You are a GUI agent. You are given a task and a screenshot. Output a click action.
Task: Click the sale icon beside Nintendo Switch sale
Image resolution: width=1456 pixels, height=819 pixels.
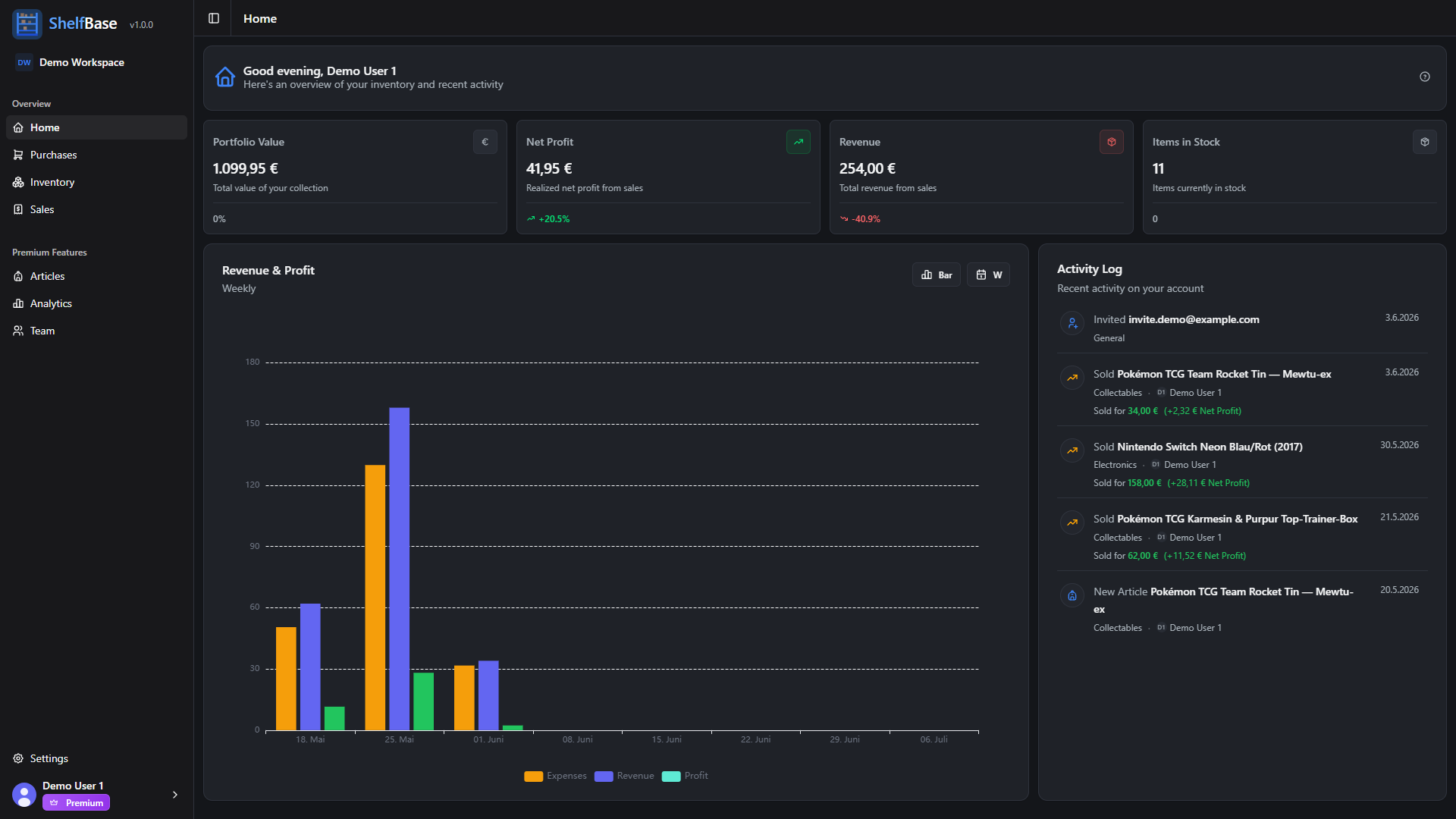pyautogui.click(x=1072, y=450)
